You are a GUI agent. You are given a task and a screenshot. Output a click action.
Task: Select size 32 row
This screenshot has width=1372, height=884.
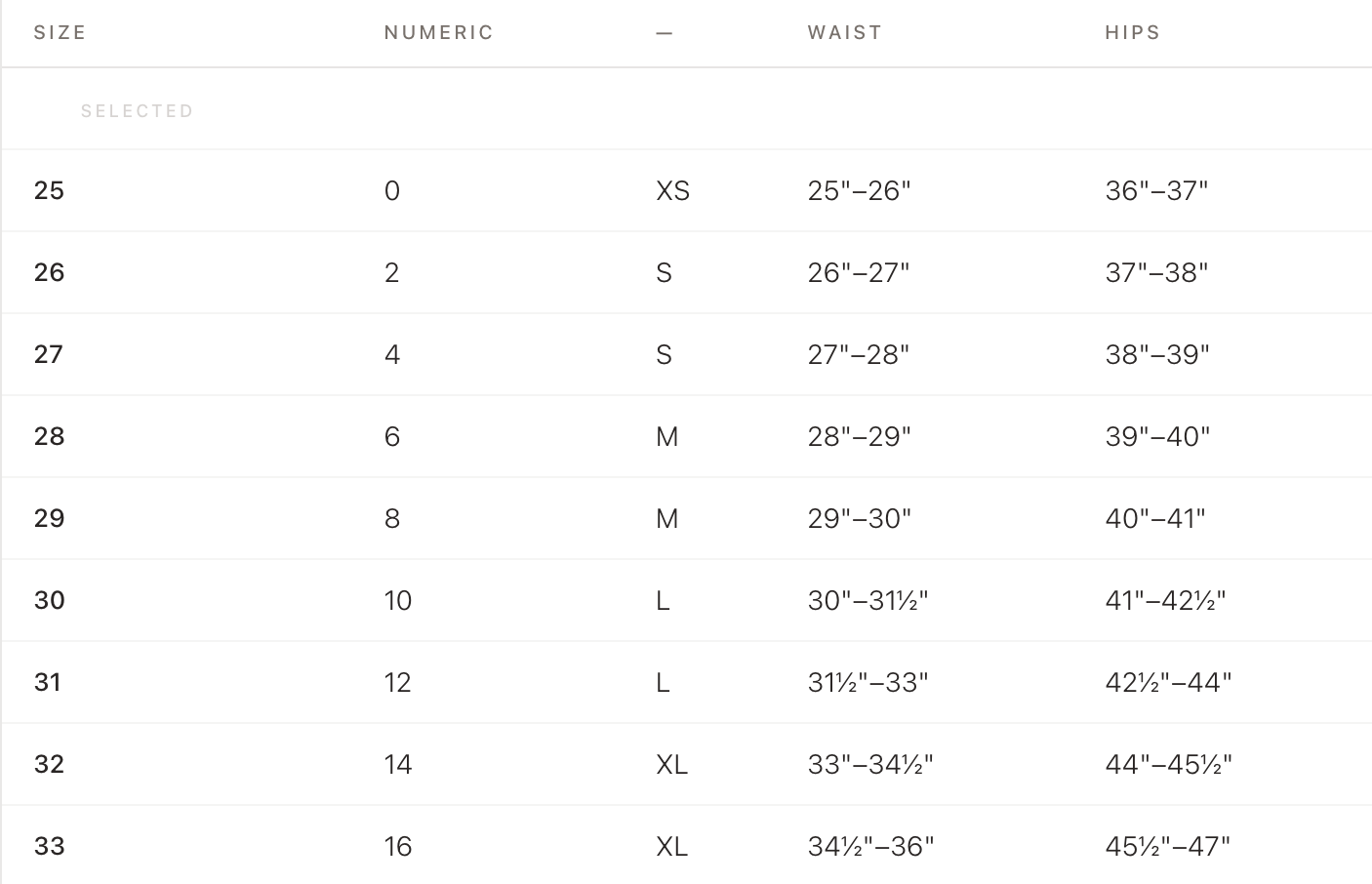687,764
